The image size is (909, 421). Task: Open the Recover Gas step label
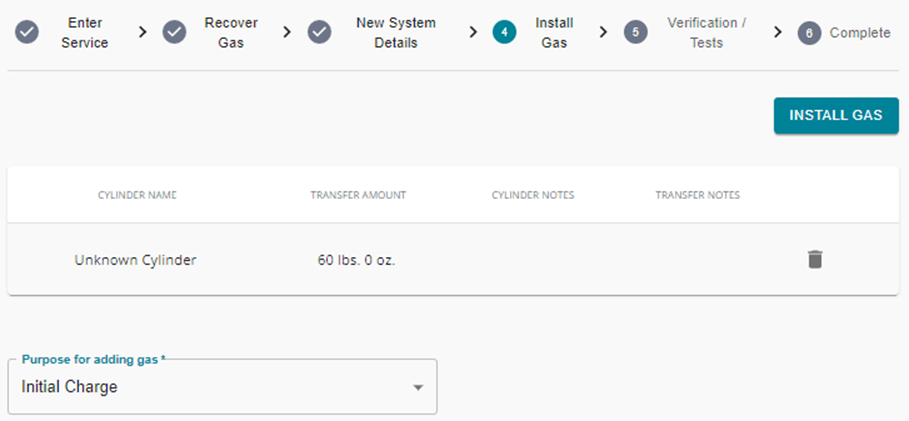point(231,32)
